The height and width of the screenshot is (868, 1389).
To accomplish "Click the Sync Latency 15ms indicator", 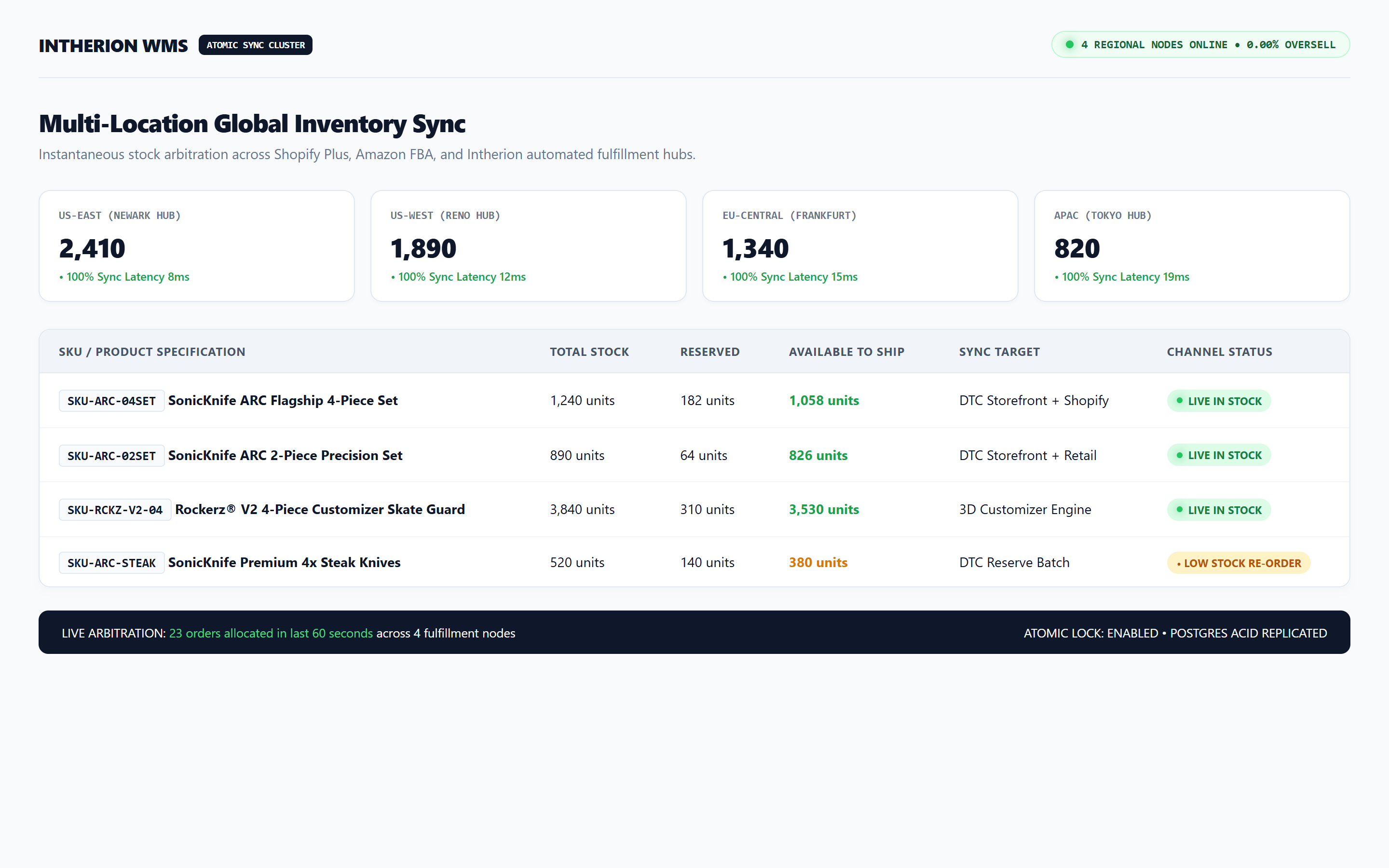I will click(x=790, y=277).
